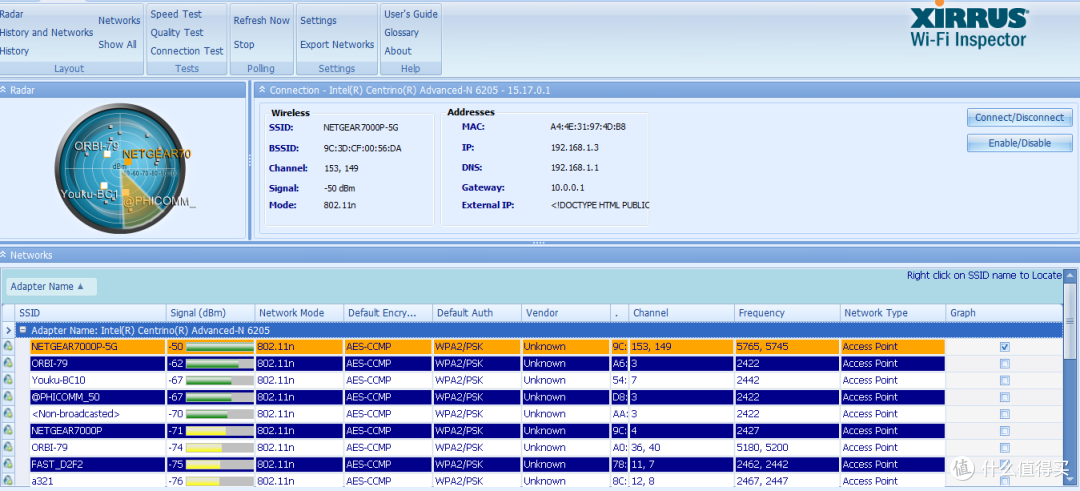Sort by Signal (dBm) column header
The image size is (1080, 491).
click(x=211, y=313)
